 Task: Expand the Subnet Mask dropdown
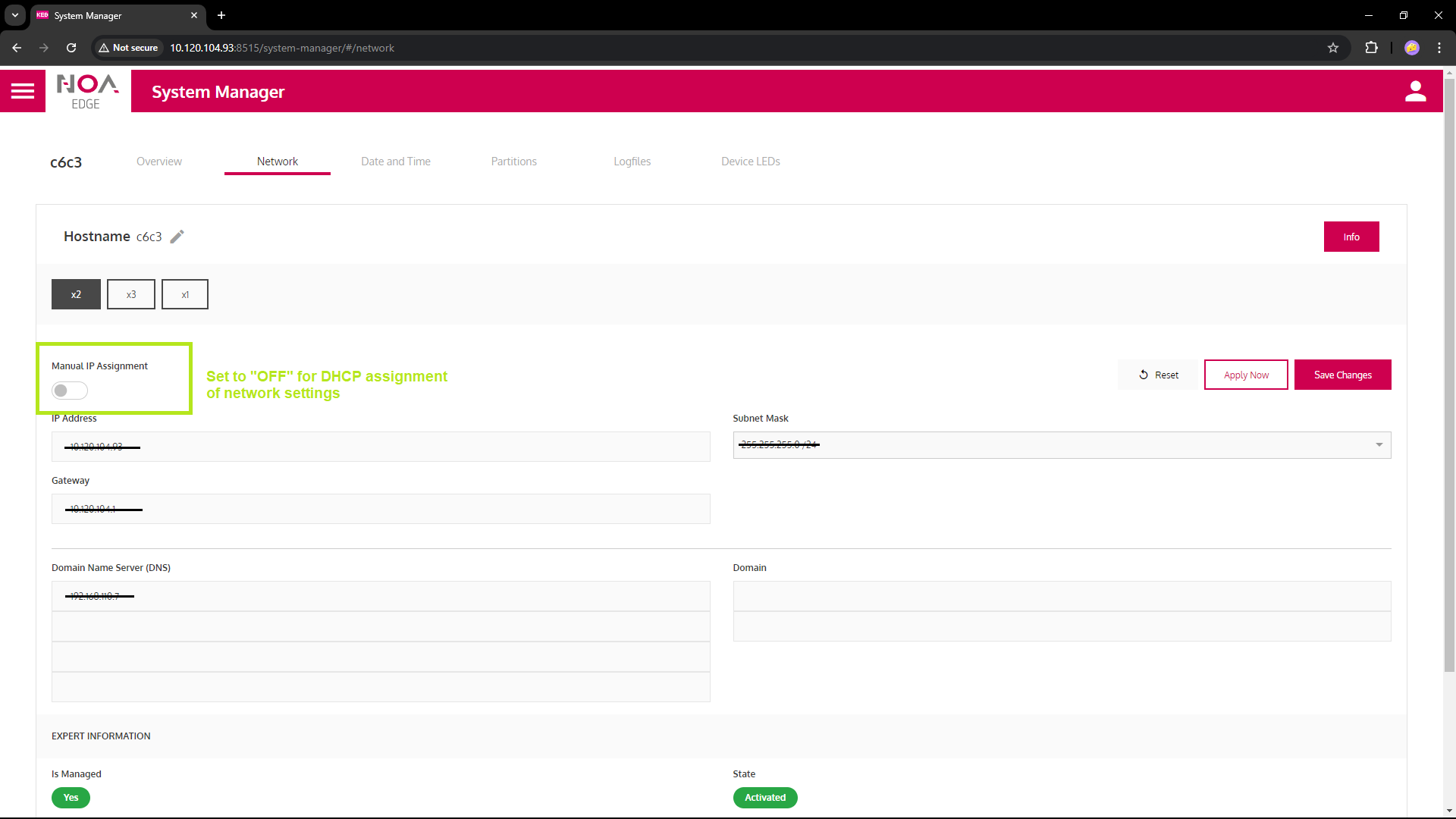(x=1379, y=445)
